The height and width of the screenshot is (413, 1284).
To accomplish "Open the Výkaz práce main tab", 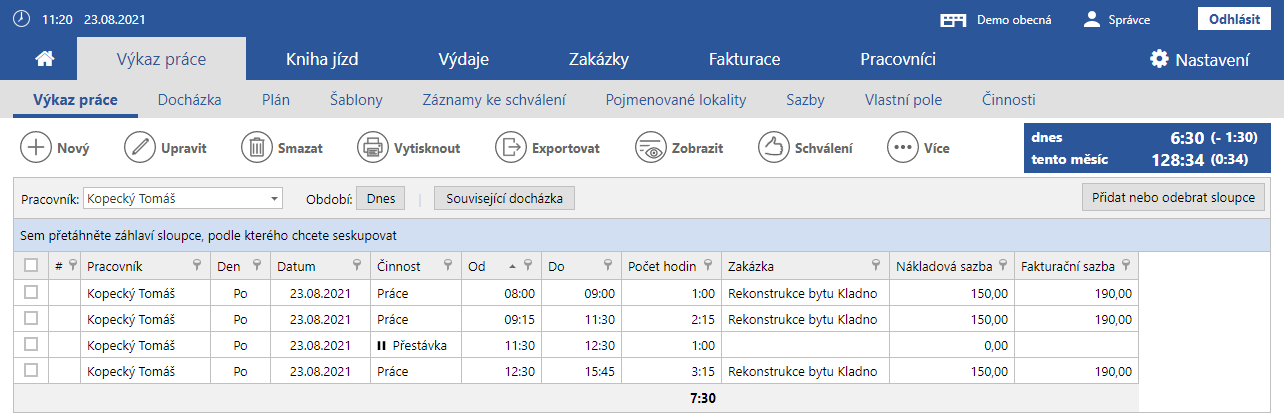I will (x=161, y=59).
